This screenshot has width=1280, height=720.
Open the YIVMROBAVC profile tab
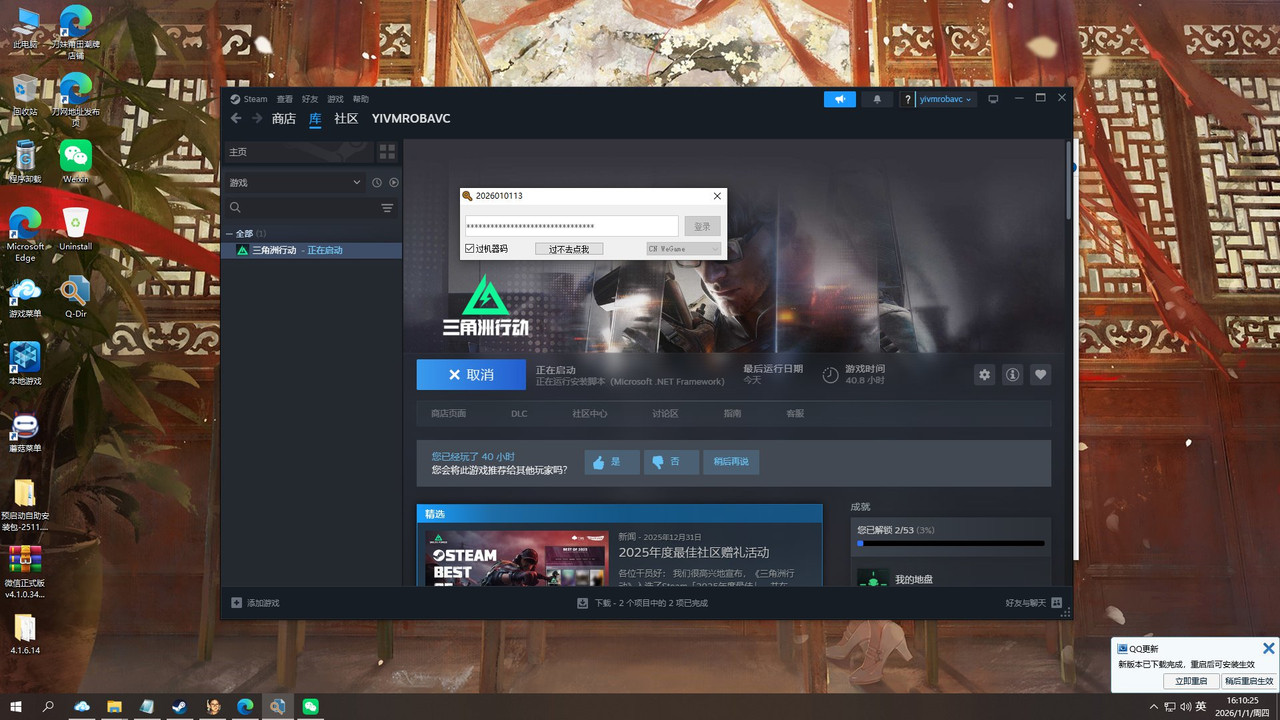pos(411,118)
